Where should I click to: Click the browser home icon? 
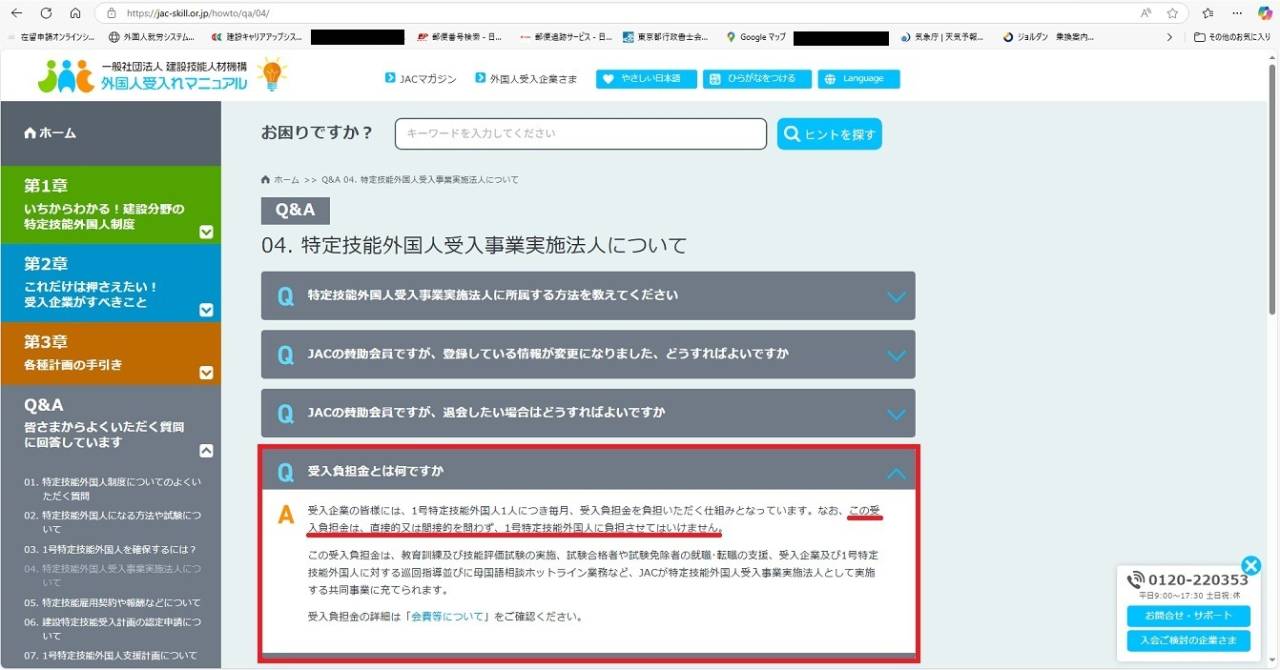(x=75, y=13)
